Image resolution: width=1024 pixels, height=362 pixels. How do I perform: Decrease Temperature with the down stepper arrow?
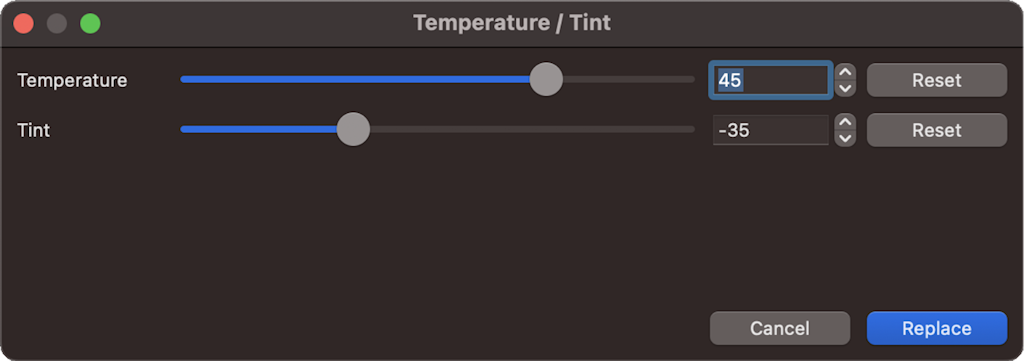[x=845, y=88]
